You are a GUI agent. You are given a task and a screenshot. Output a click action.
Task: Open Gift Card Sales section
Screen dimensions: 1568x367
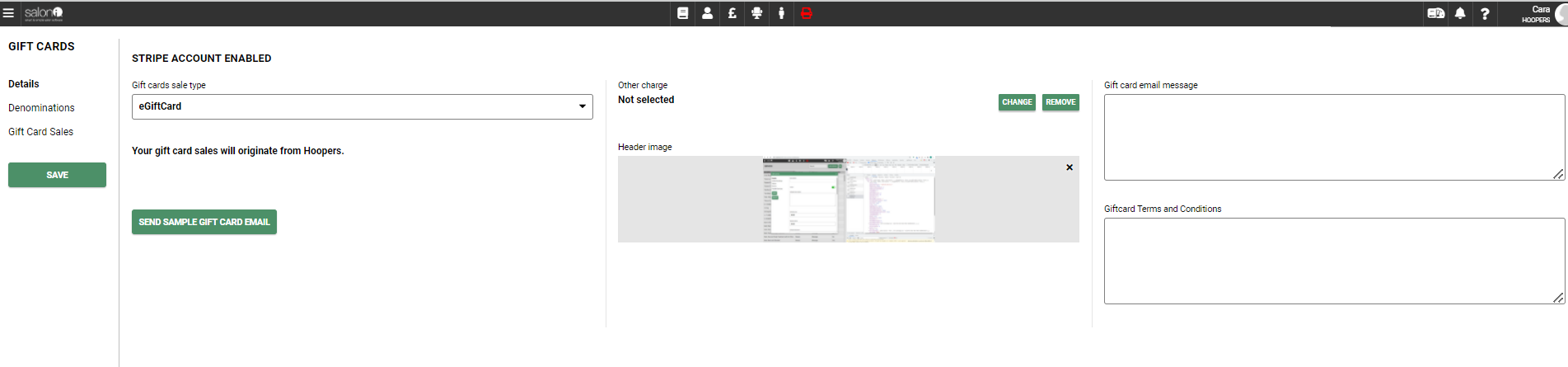(x=40, y=132)
